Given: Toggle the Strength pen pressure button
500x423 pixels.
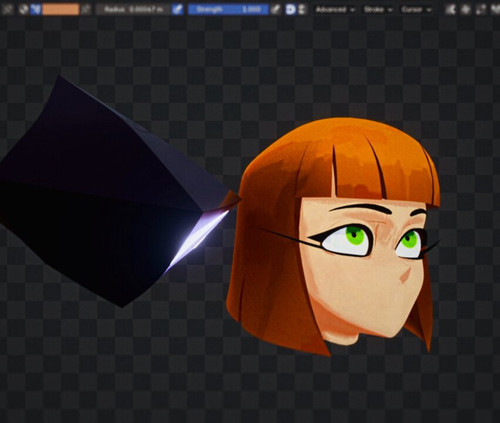Looking at the screenshot, I should point(275,9).
